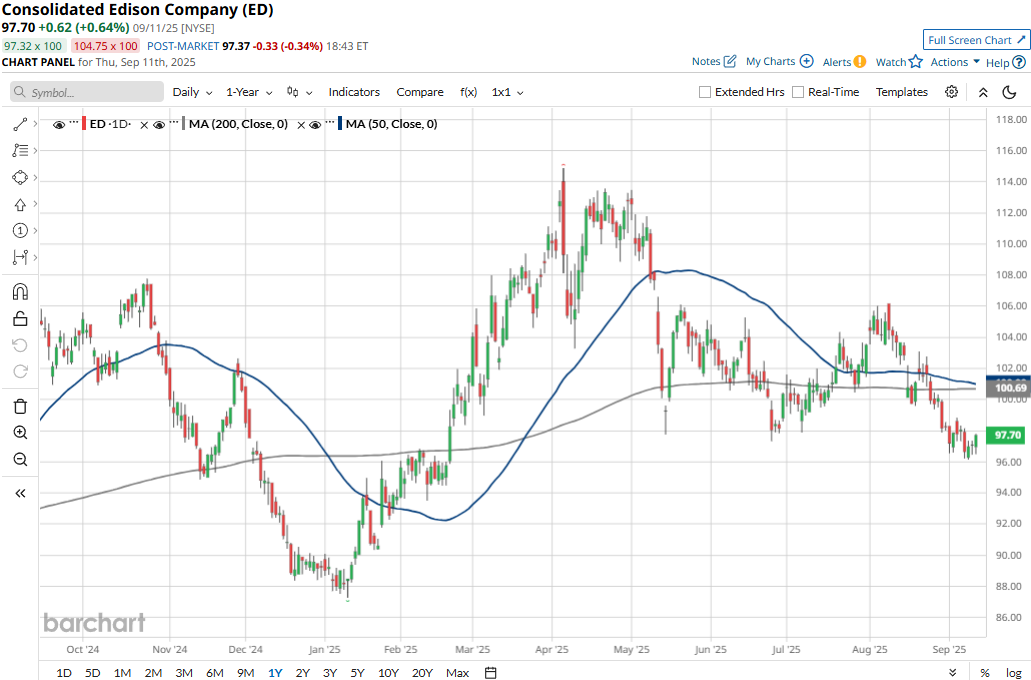Open the f(x) expressions tool
The image size is (1031, 680).
[x=468, y=92]
